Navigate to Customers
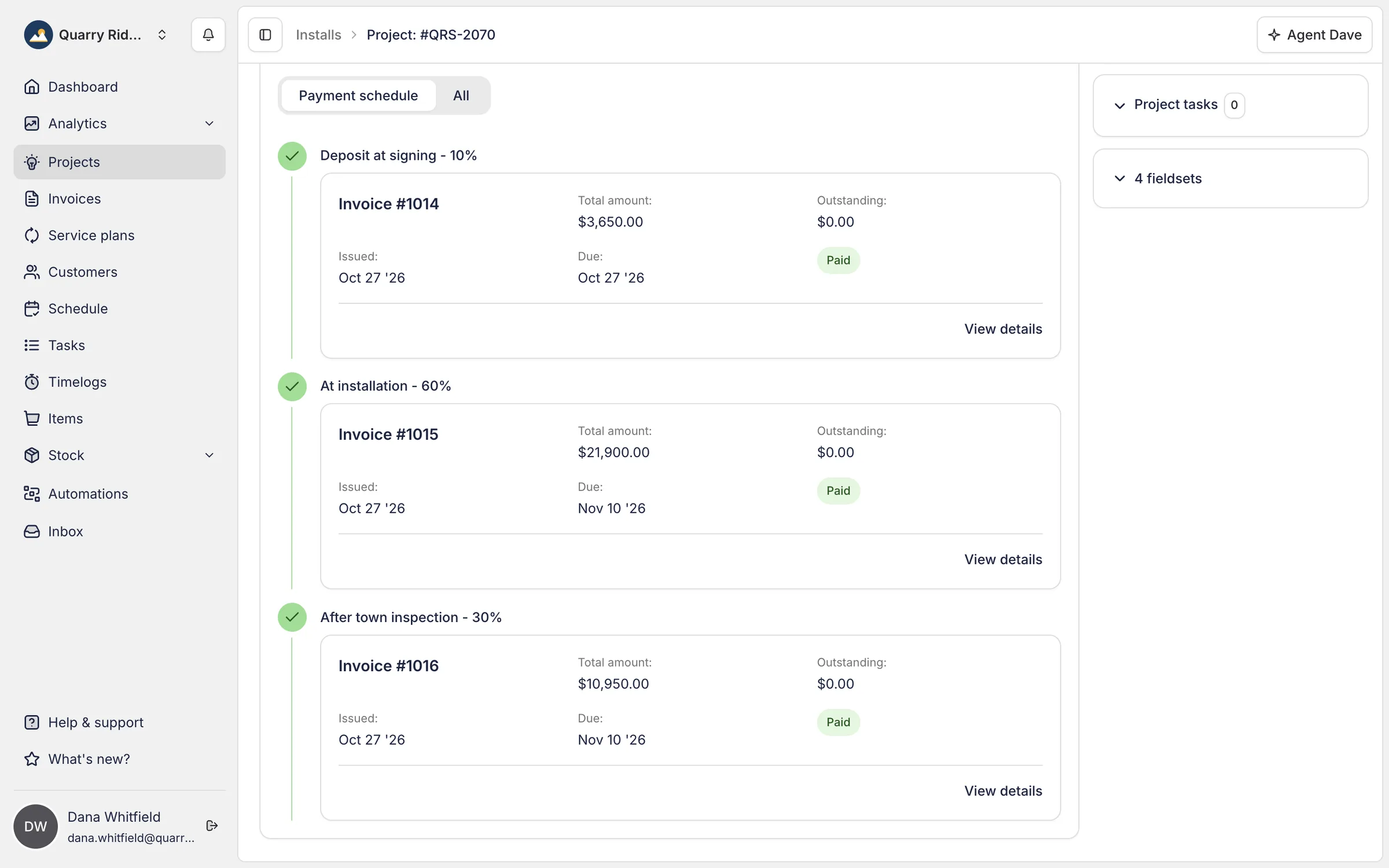The width and height of the screenshot is (1389, 868). 119,272
